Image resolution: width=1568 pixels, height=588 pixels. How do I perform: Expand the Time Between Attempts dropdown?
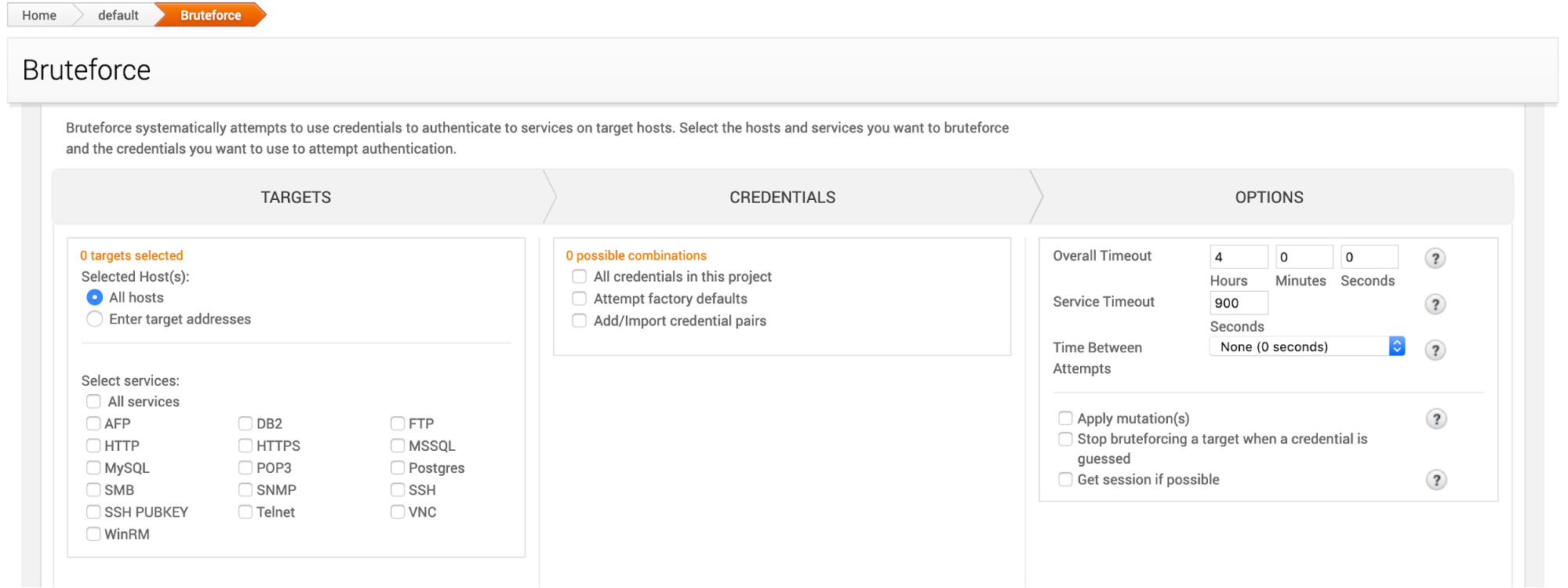(1307, 347)
